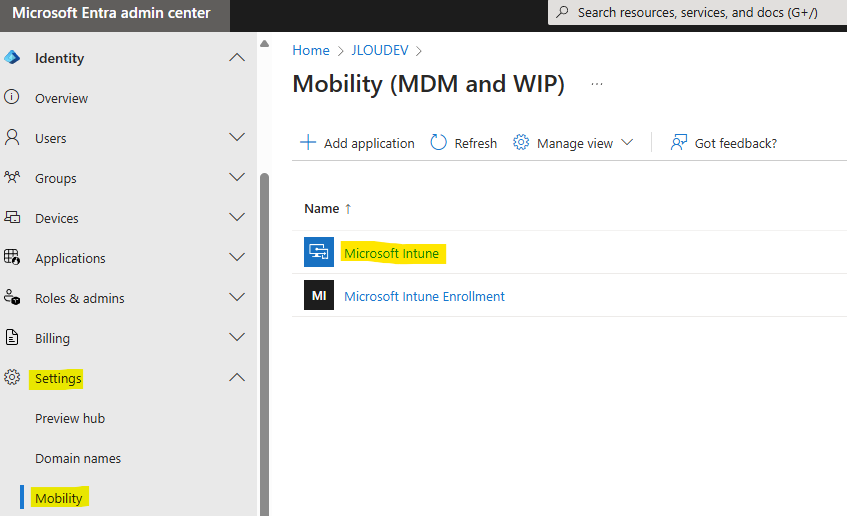Select Domain names under Settings

(x=78, y=458)
